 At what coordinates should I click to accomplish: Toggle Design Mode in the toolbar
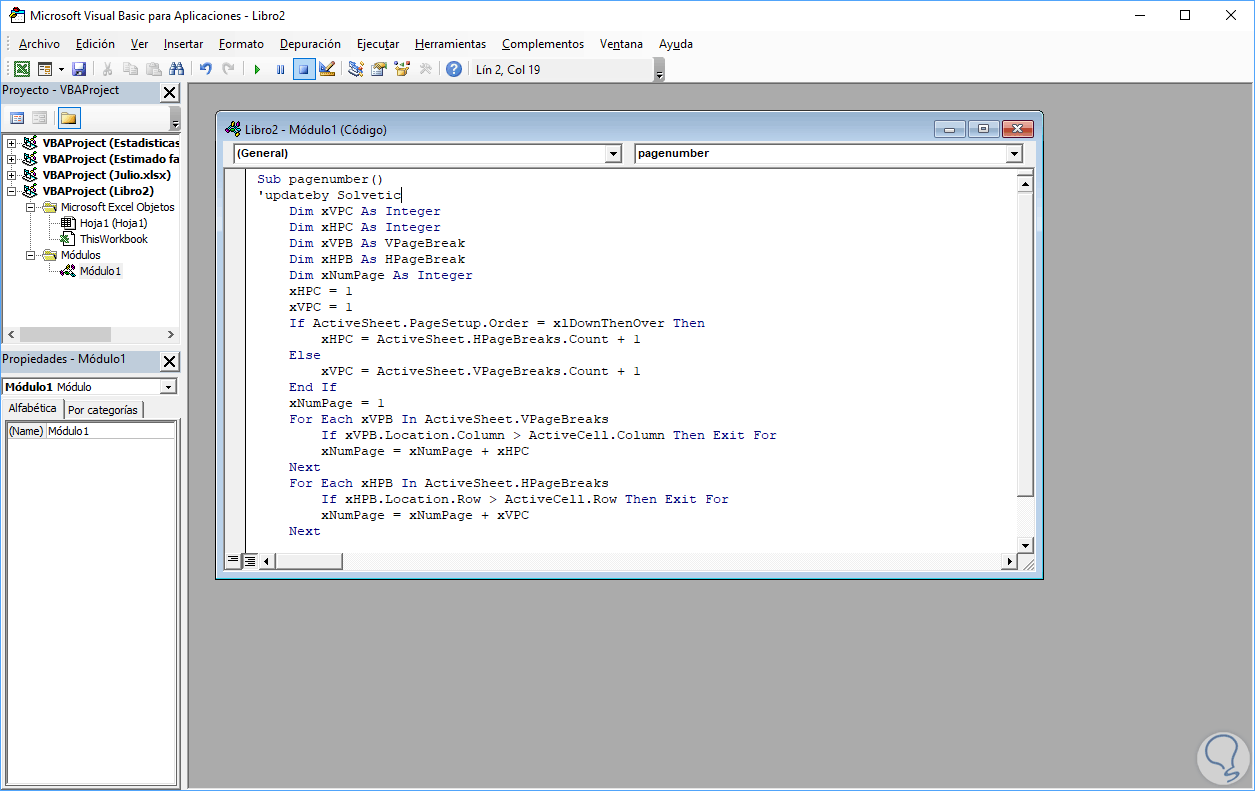[x=327, y=69]
